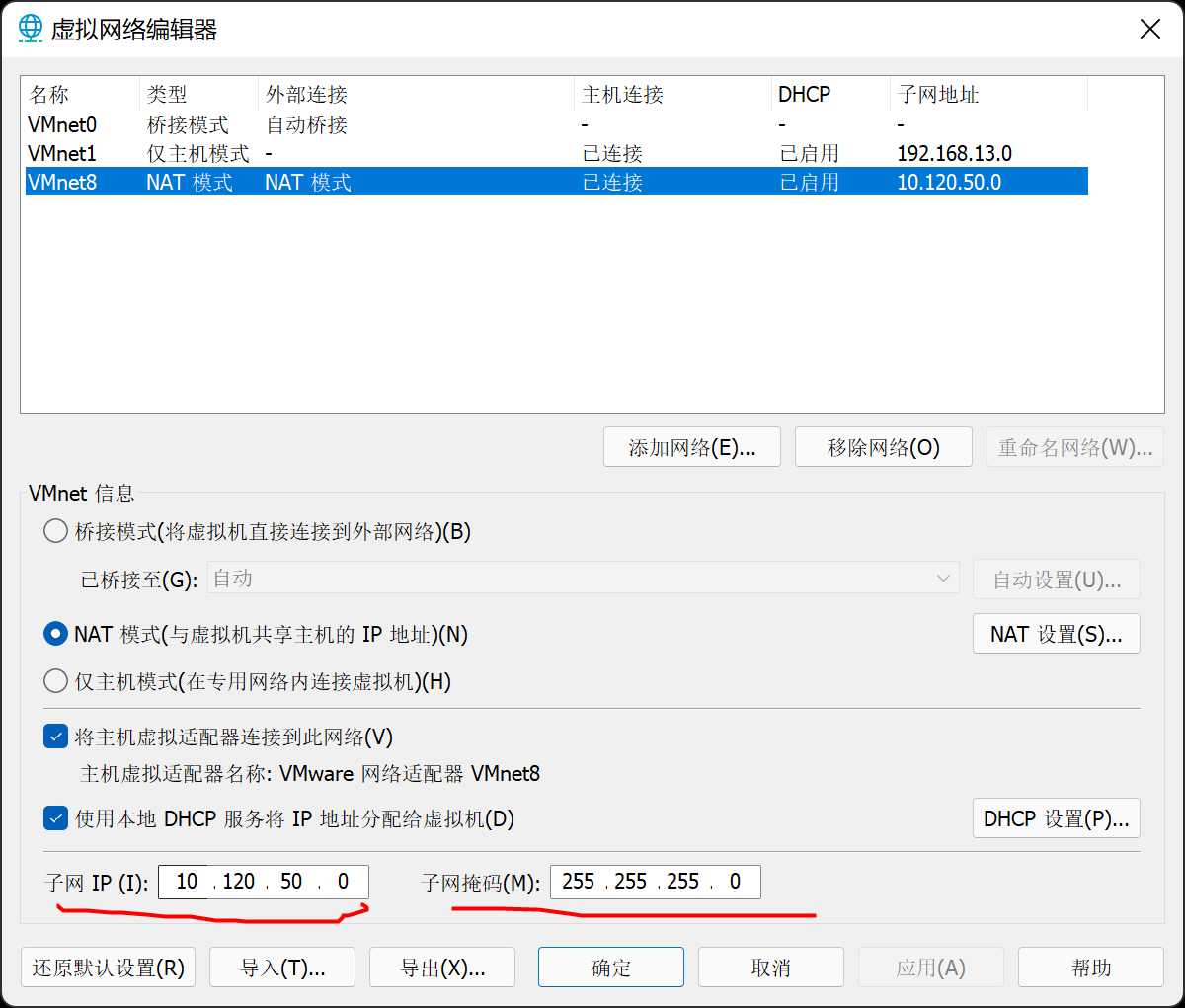The width and height of the screenshot is (1185, 1008).
Task: Click 确定 button to confirm
Action: [x=611, y=968]
